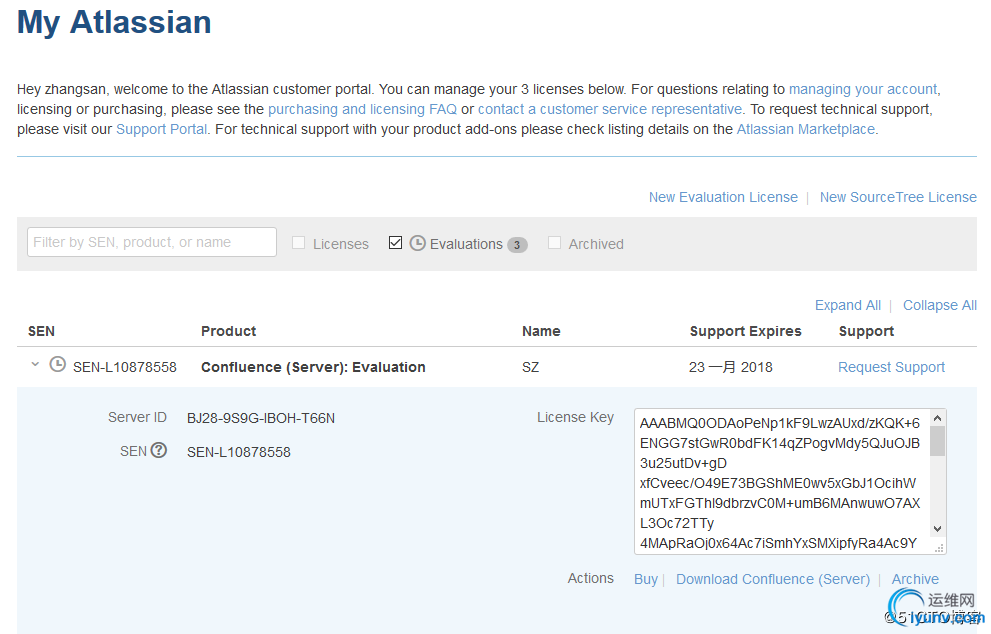
Task: Click 'contact a customer service representative' link
Action: [x=610, y=109]
